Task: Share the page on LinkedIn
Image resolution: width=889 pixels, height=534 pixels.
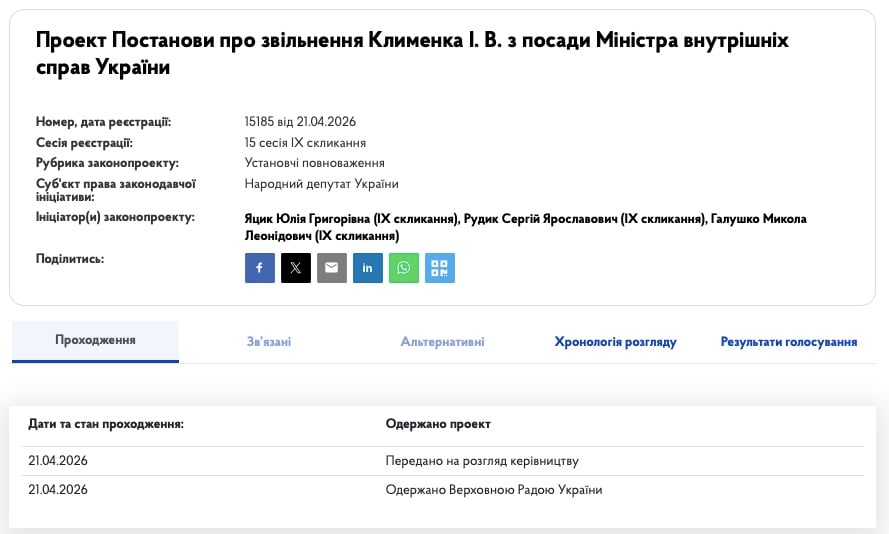Action: tap(368, 268)
